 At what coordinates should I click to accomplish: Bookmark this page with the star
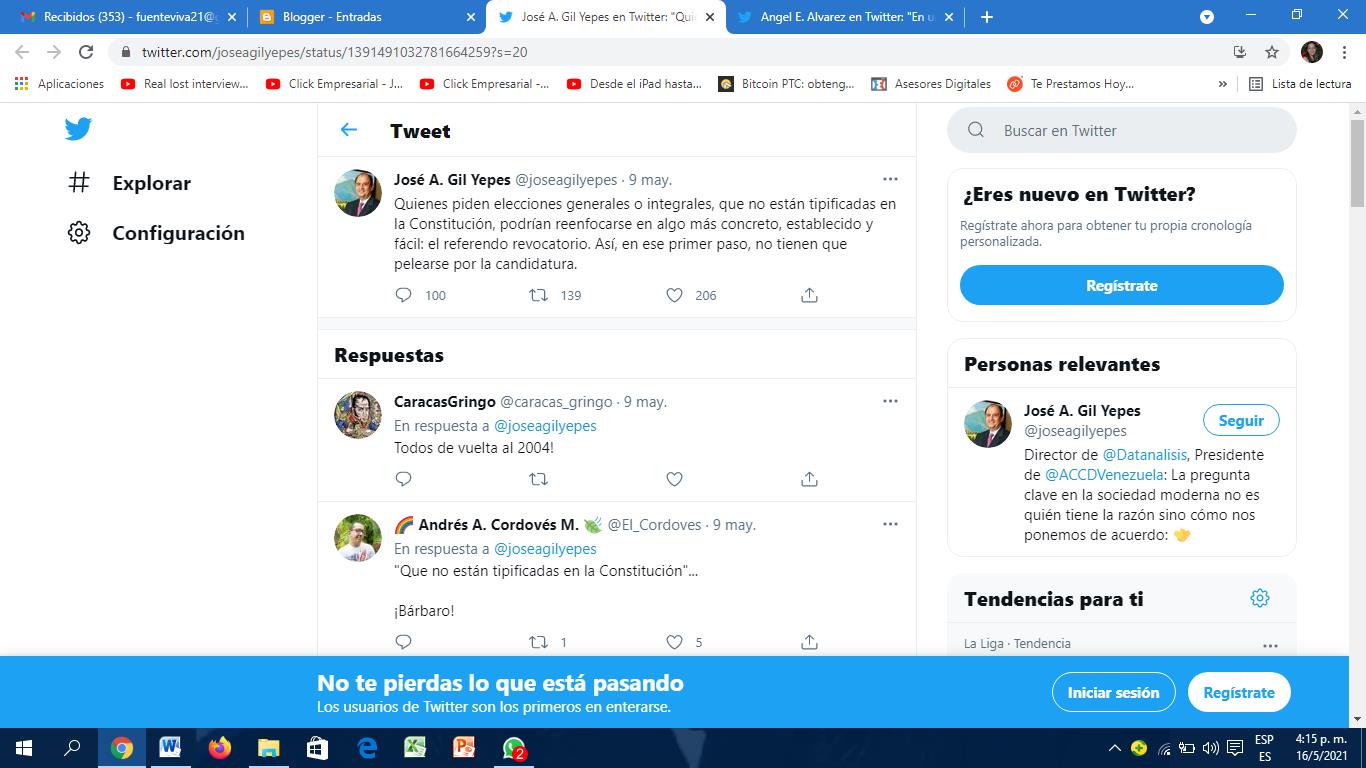(1272, 52)
